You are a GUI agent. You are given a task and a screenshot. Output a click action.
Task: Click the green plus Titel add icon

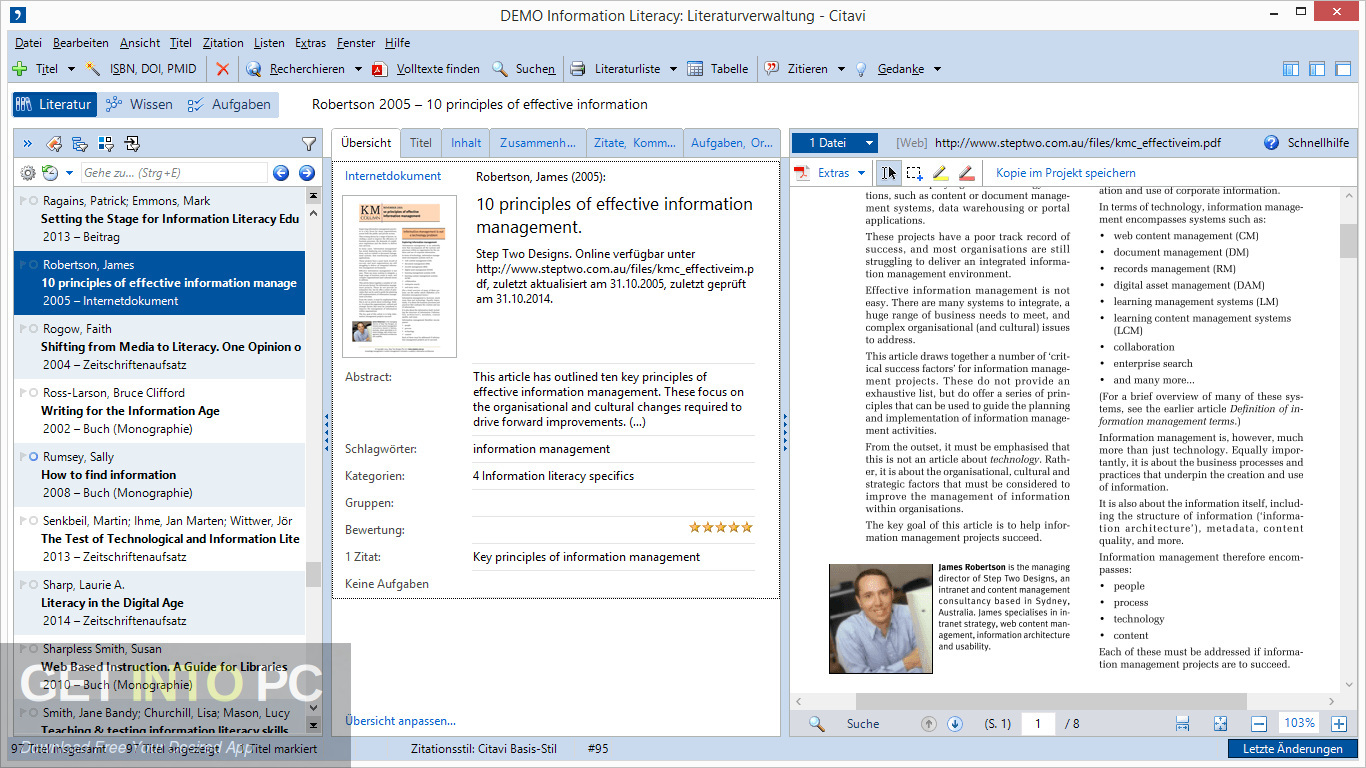[19, 69]
